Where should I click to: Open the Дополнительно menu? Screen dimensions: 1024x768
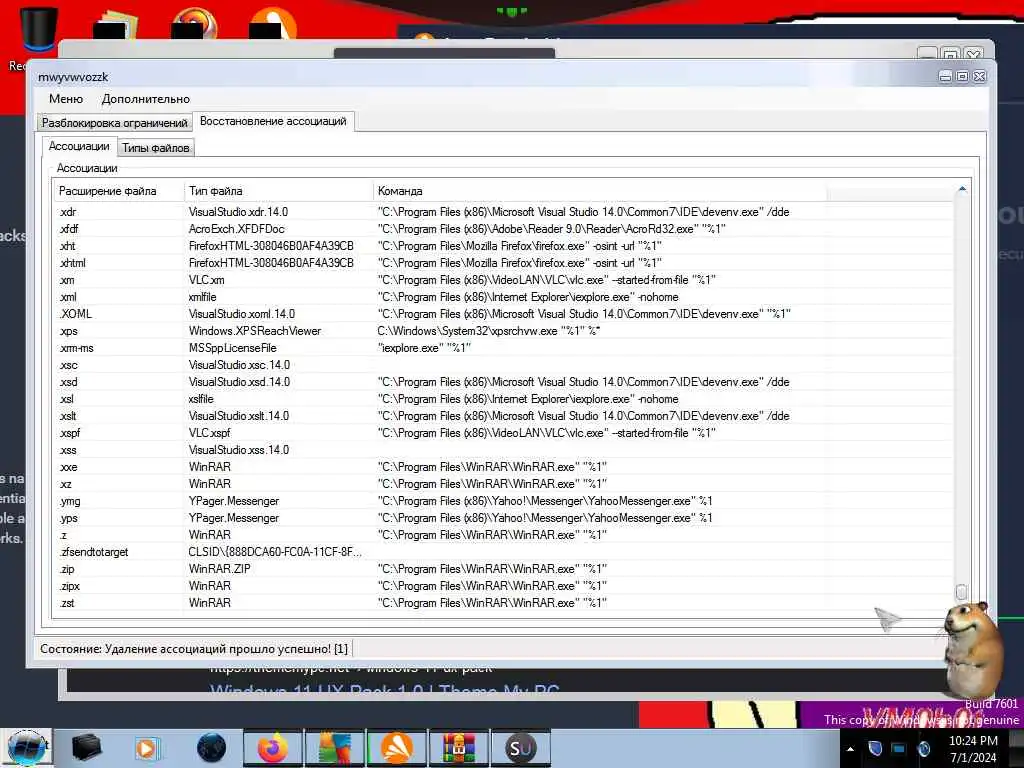(x=146, y=99)
